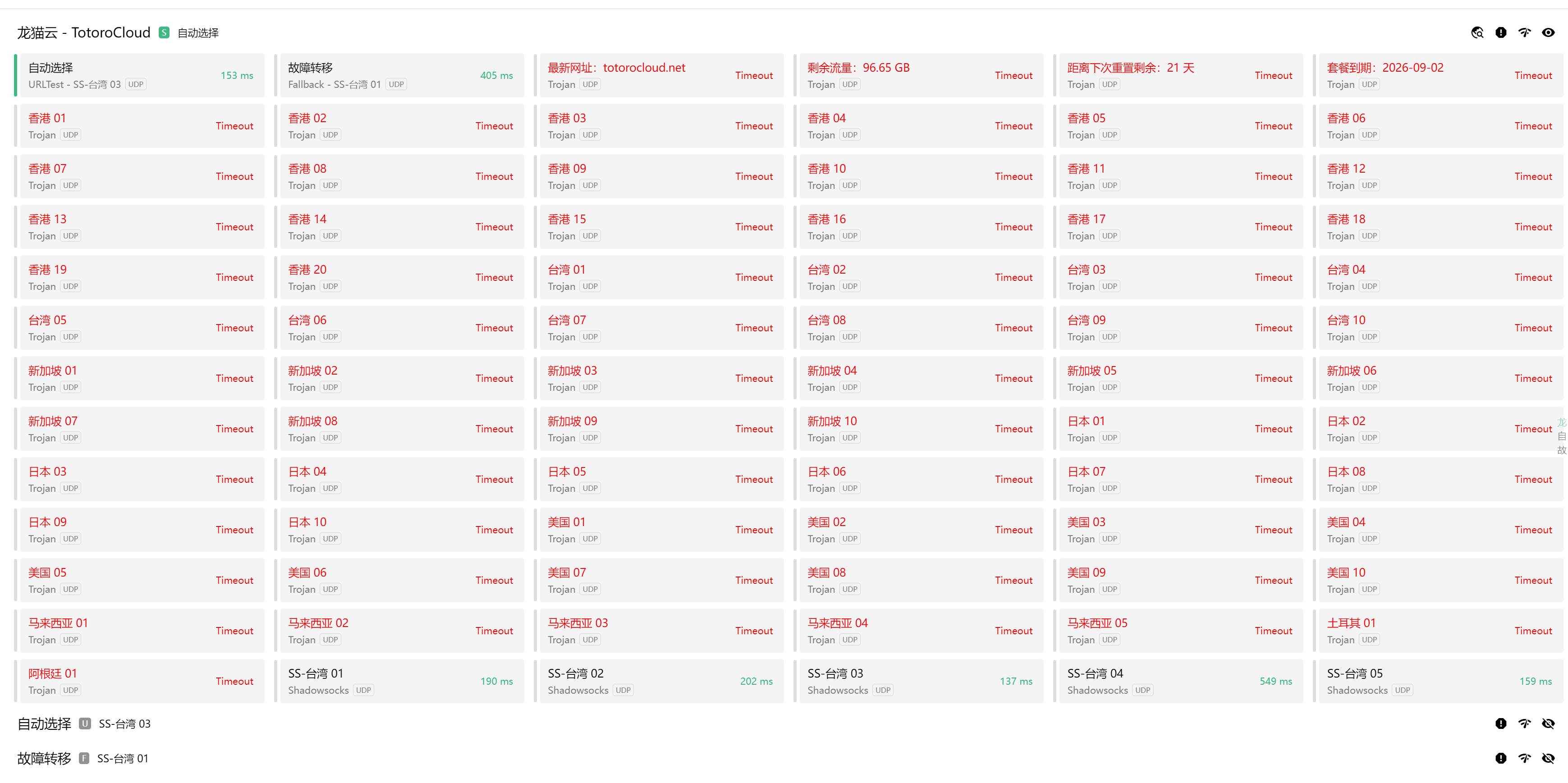This screenshot has width=1568, height=783.
Task: Click error filter icon on 故障转移 row
Action: pos(1500,758)
